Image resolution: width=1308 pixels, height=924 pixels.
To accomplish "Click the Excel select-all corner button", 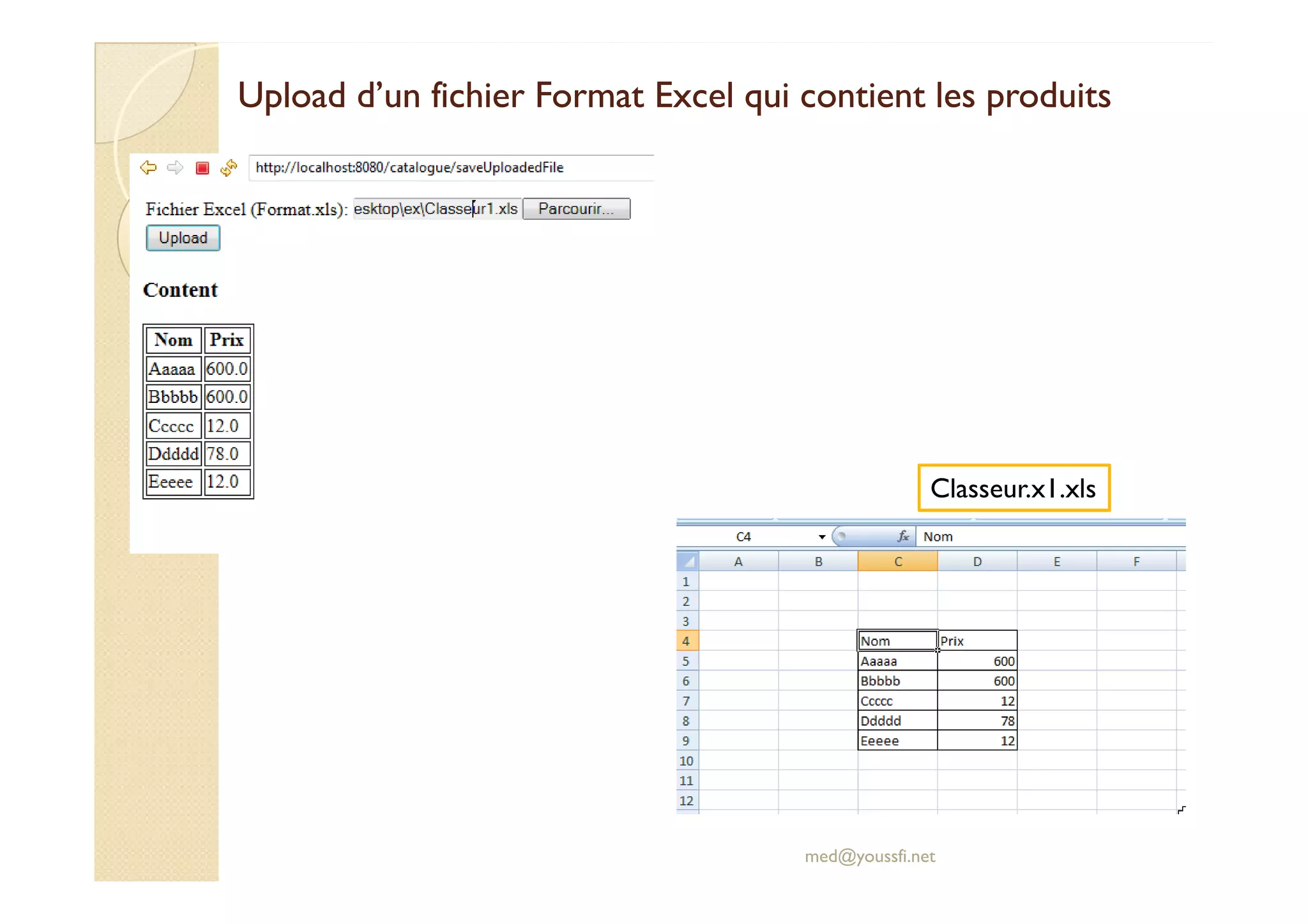I will [688, 561].
